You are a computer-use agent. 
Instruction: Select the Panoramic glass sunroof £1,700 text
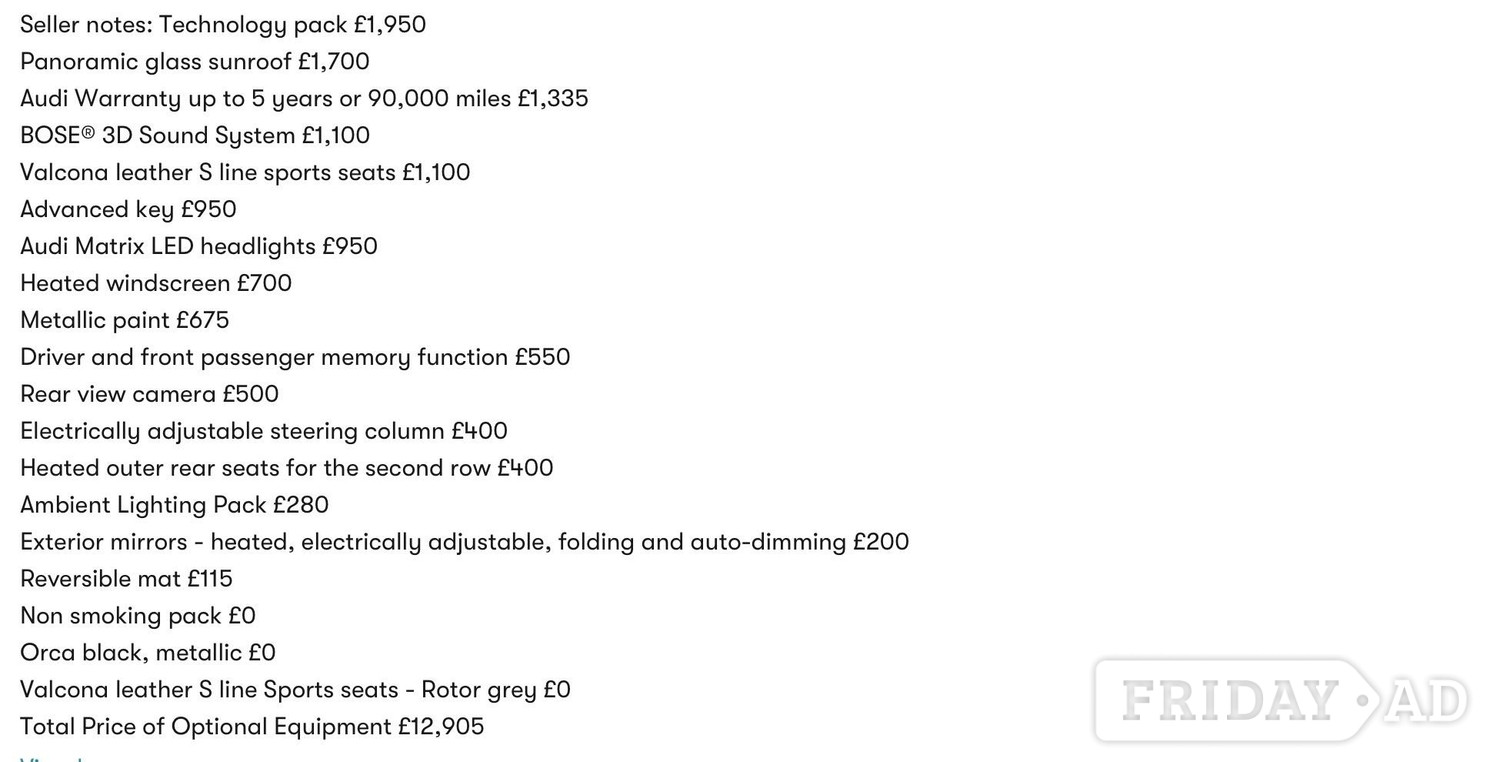point(195,62)
